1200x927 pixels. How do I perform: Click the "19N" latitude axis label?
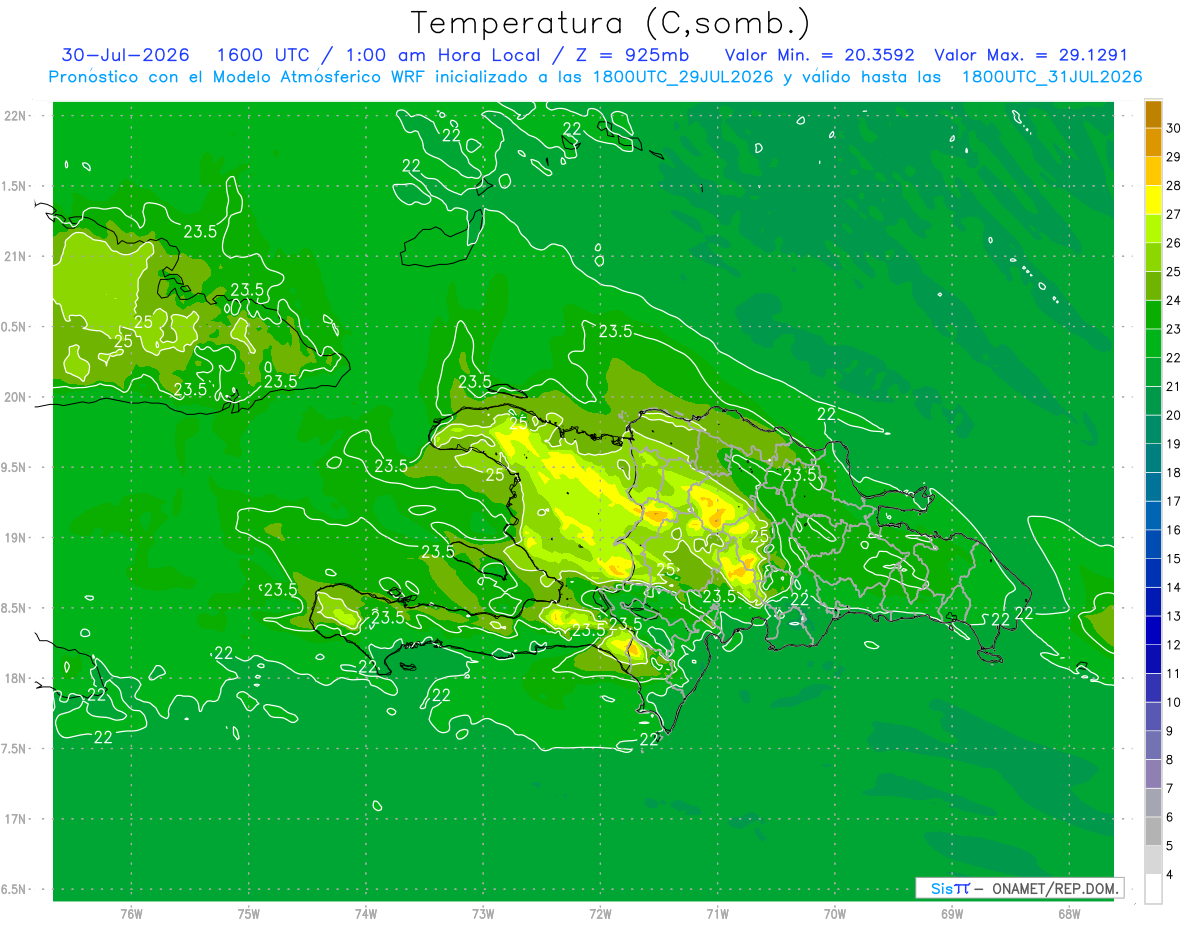[x=17, y=538]
